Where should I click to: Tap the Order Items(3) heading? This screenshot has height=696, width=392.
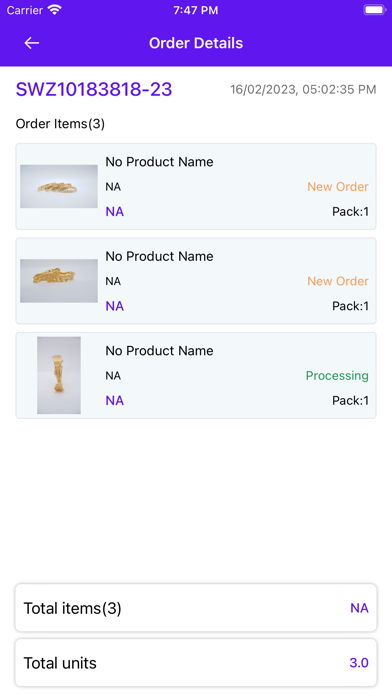[x=60, y=124]
